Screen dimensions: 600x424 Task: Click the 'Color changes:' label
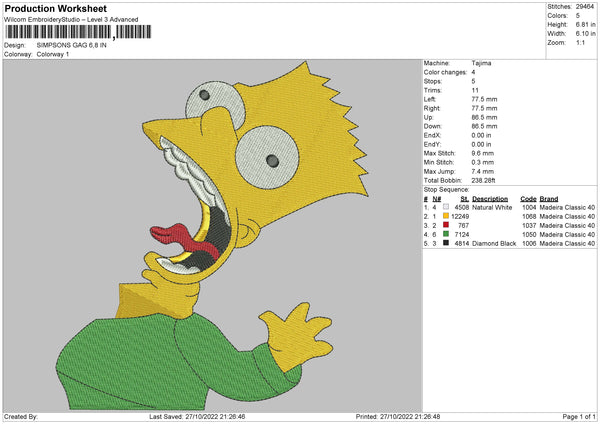(445, 72)
